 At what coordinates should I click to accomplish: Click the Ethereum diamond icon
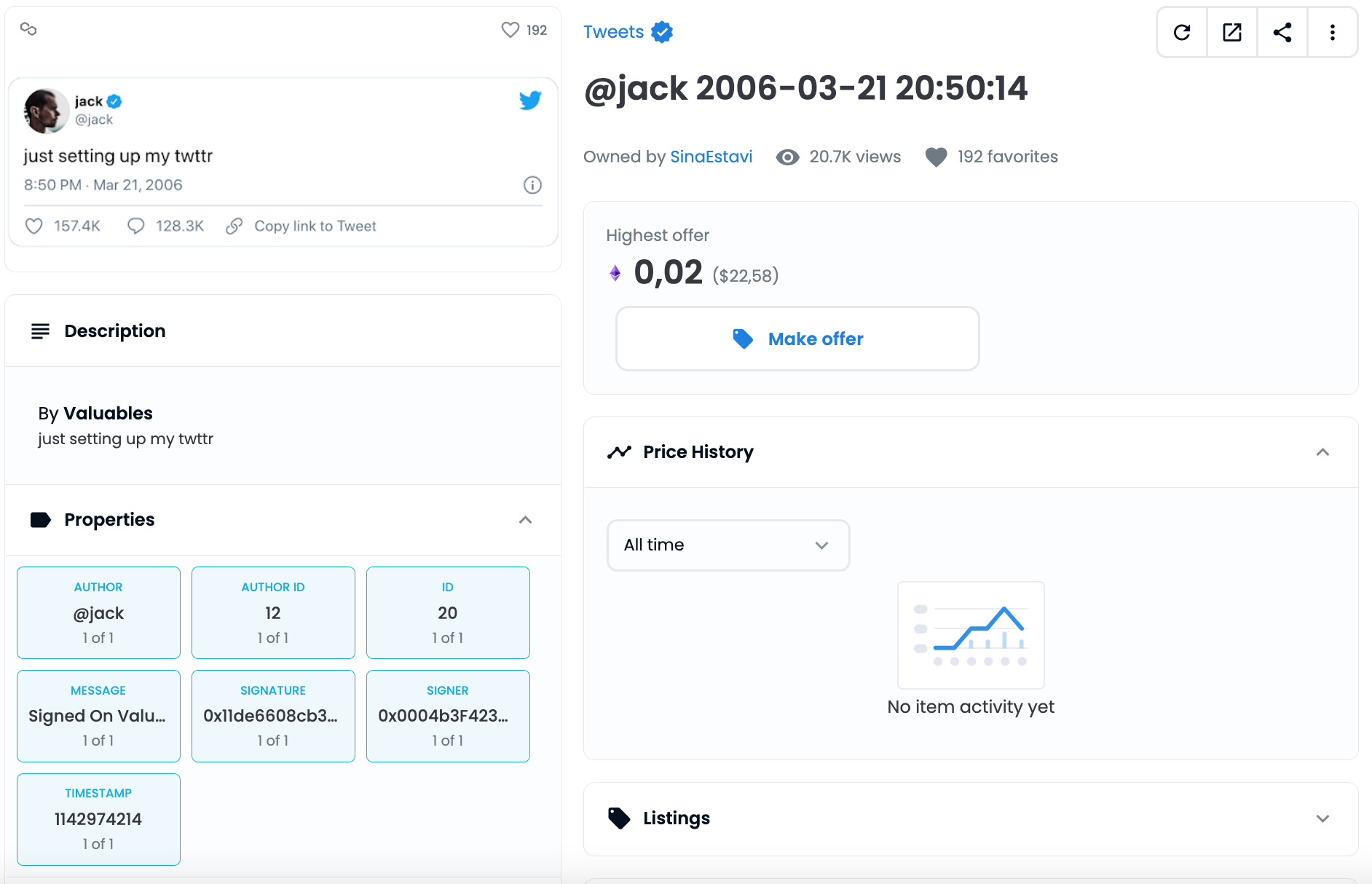pyautogui.click(x=615, y=273)
